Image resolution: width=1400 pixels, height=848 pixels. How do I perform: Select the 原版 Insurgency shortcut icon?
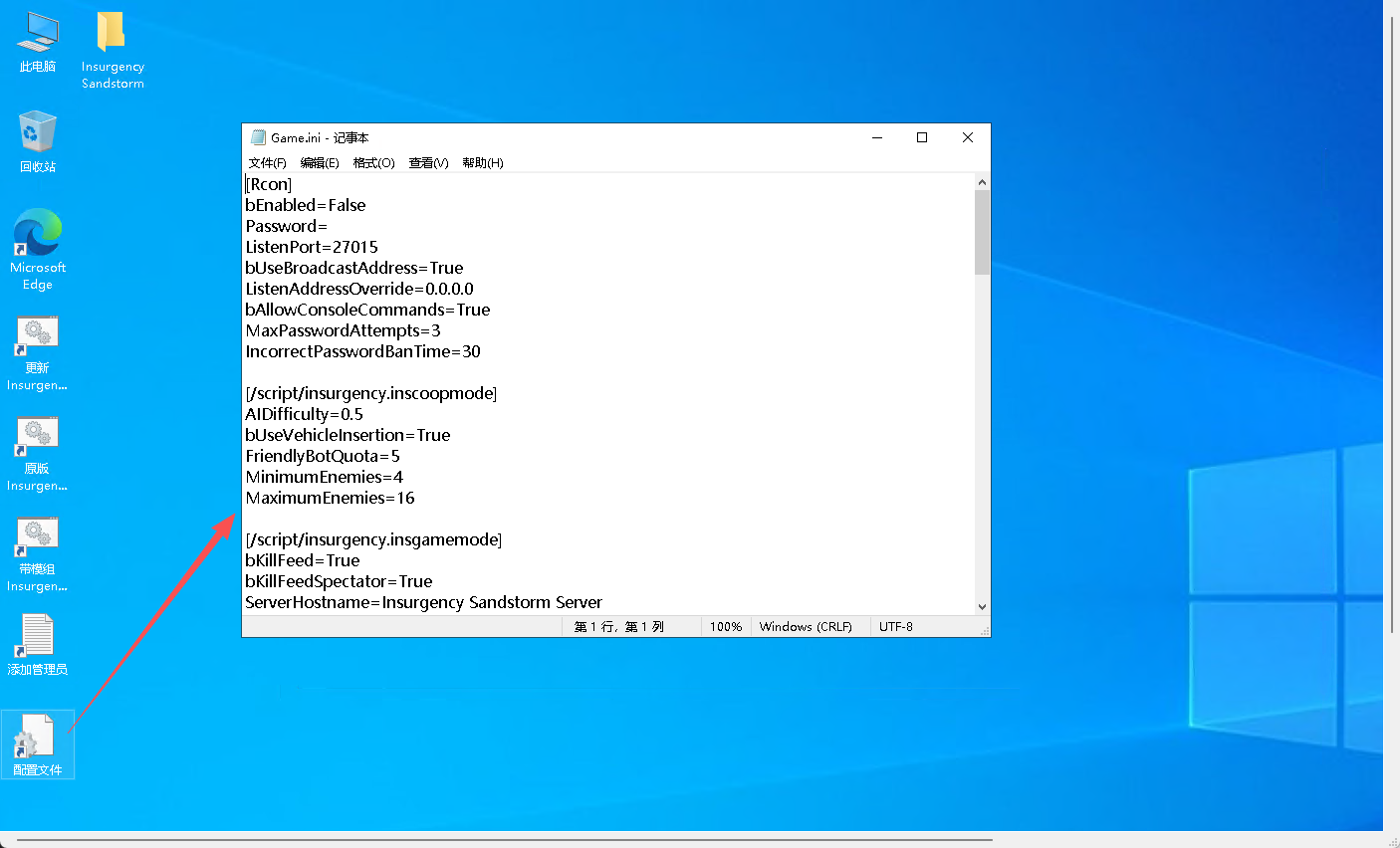point(38,454)
